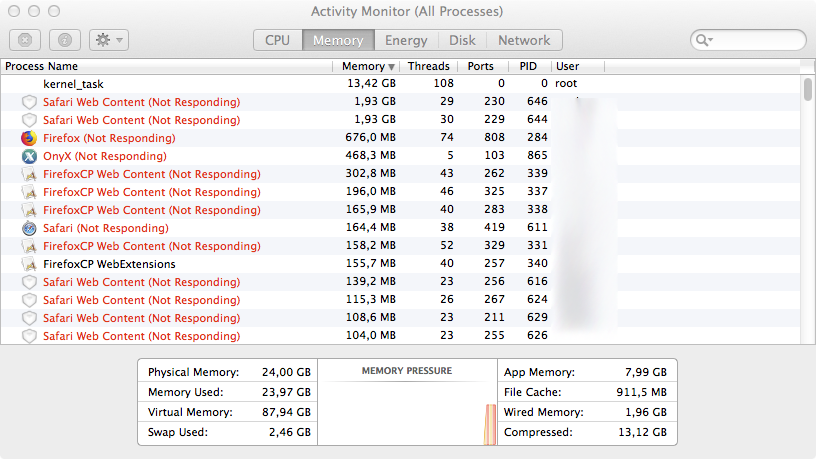Click the FirefoxCP WebExtensions icon
Viewport: 816px width, 459px height.
pos(30,264)
